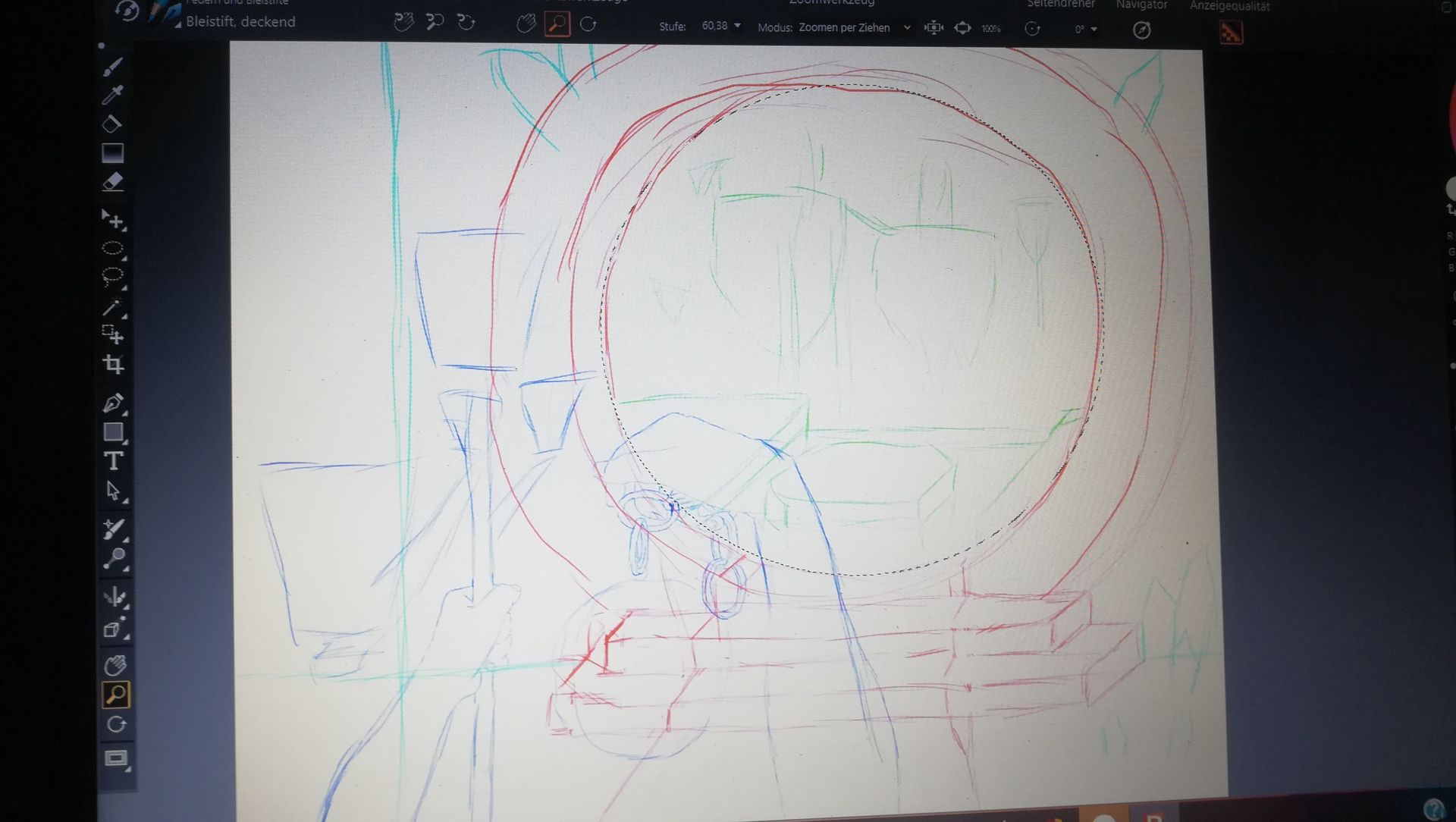Click the Reset Tool icon
The height and width of the screenshot is (822, 1456).
point(127,11)
